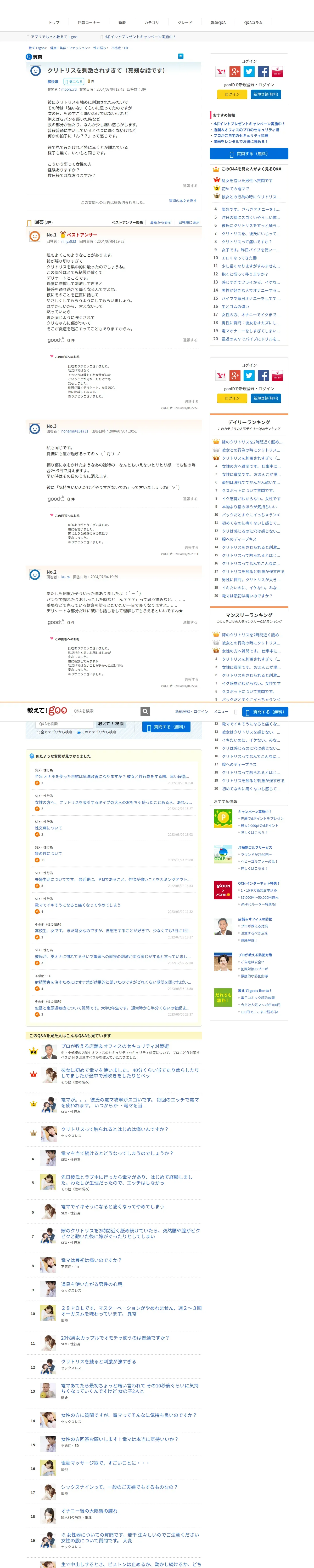Open the Q&Aコラム navigation tab

click(253, 22)
